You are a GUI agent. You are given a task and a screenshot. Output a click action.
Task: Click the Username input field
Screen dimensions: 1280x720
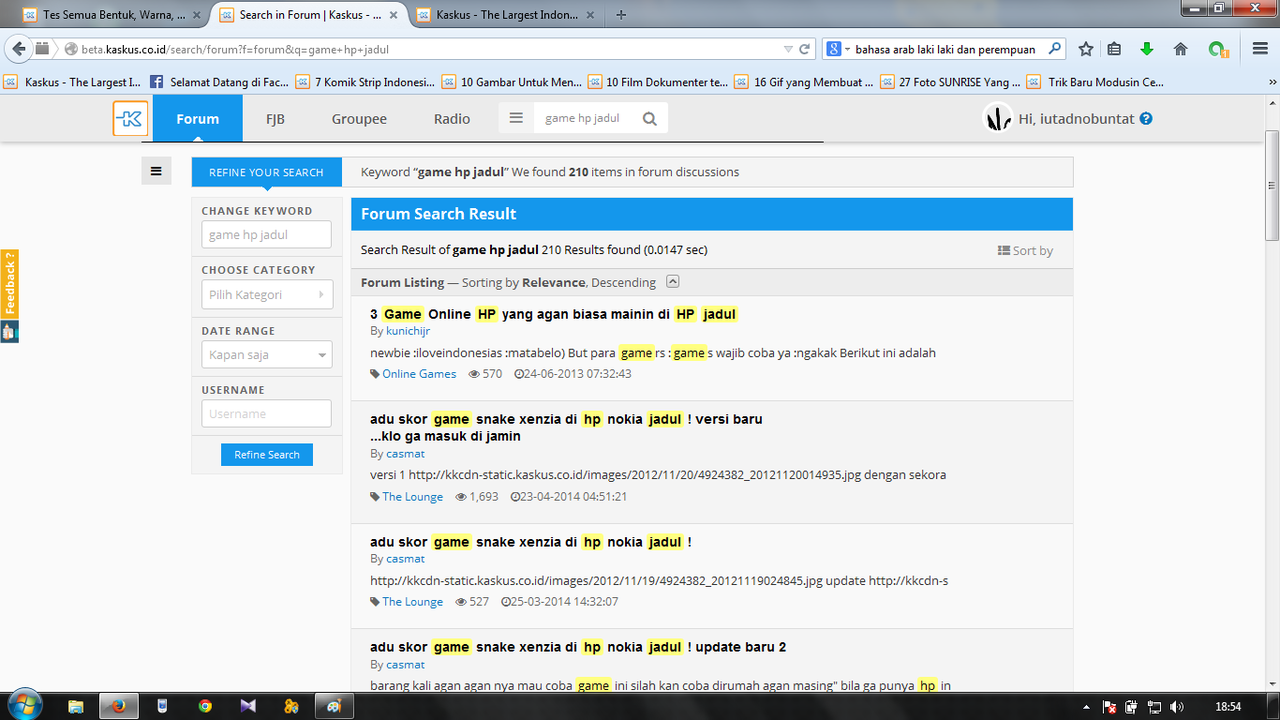click(266, 413)
